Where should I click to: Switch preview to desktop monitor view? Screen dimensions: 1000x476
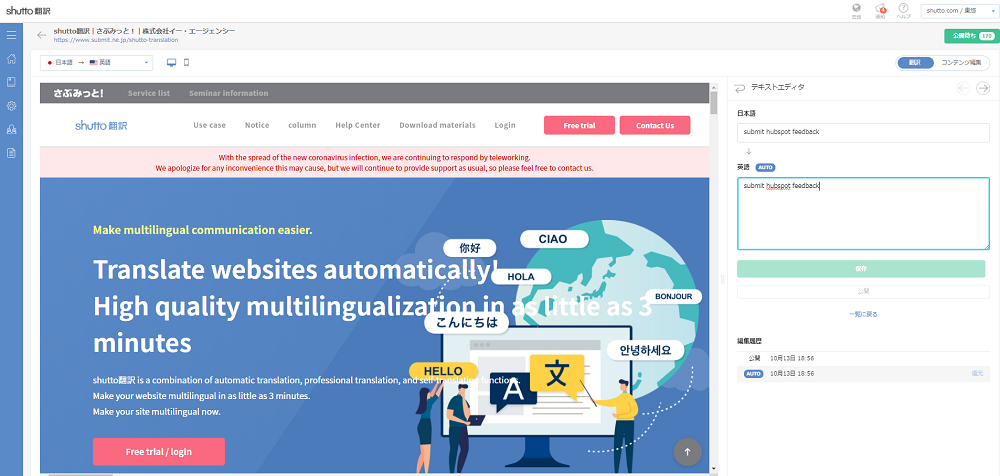[x=171, y=63]
